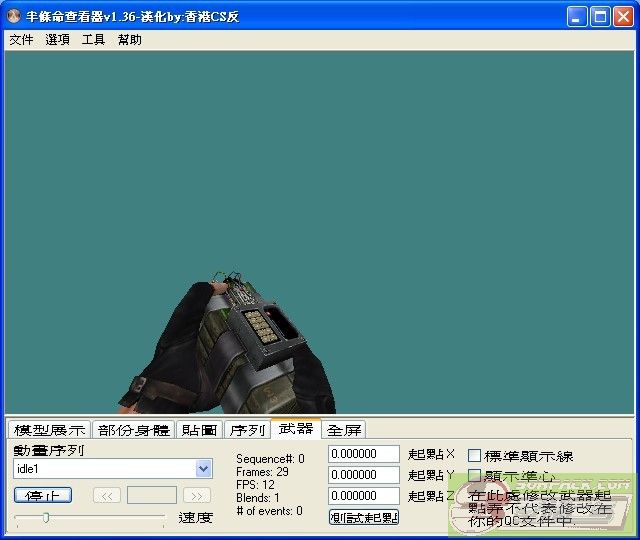Viewport: 640px width, 540px height.
Task: Open the 幫助 menu
Action: (x=129, y=40)
